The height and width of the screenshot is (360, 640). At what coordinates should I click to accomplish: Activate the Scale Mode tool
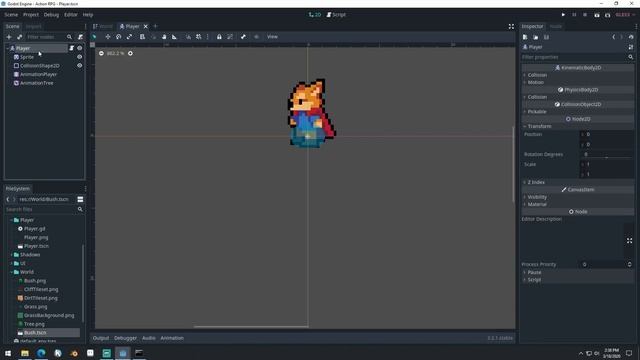pyautogui.click(x=129, y=37)
